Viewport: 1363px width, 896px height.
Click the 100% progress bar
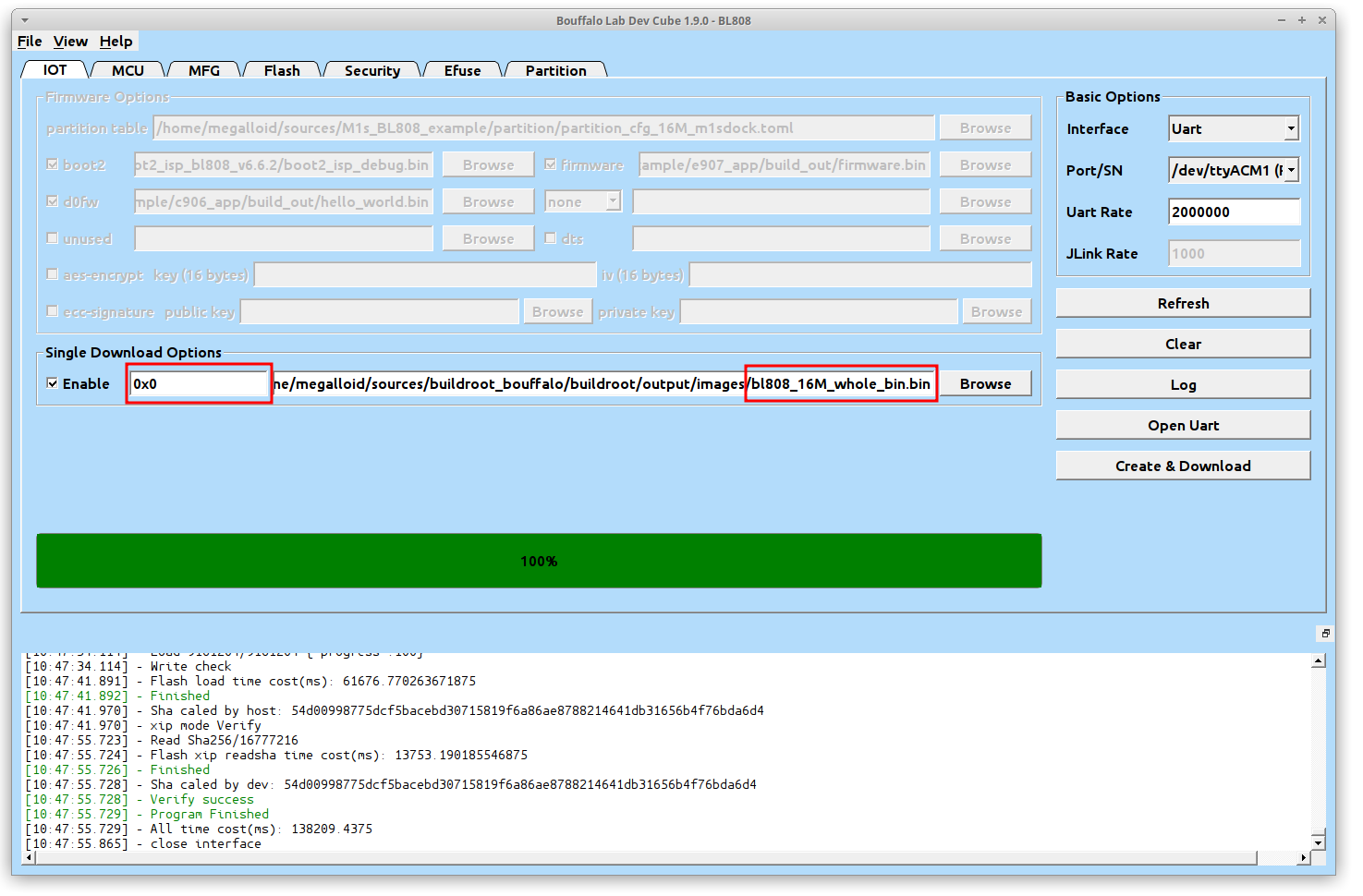point(539,561)
